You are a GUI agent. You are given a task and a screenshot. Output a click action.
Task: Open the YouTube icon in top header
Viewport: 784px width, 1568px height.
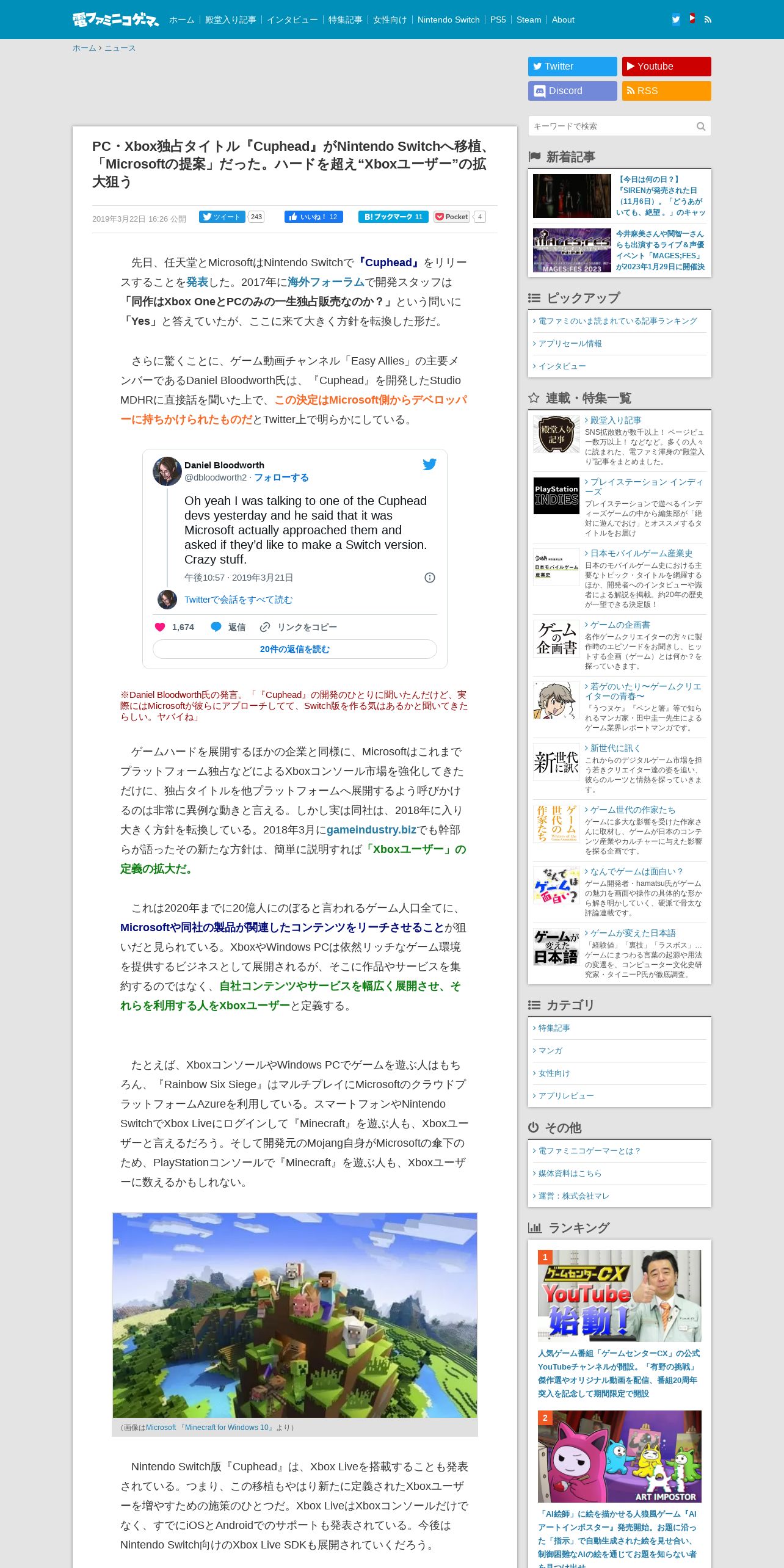tap(692, 19)
